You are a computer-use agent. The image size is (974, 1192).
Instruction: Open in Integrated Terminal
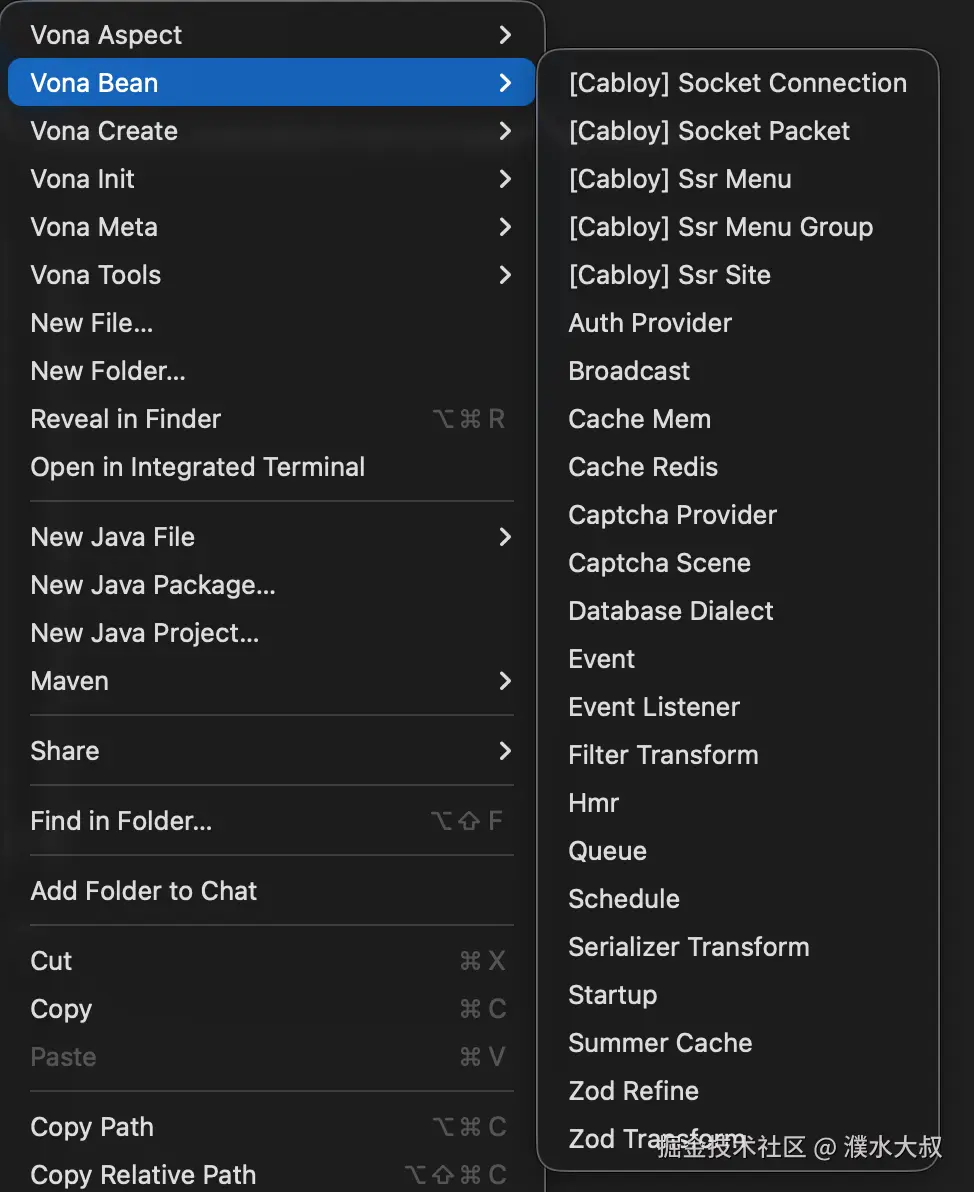click(x=197, y=466)
